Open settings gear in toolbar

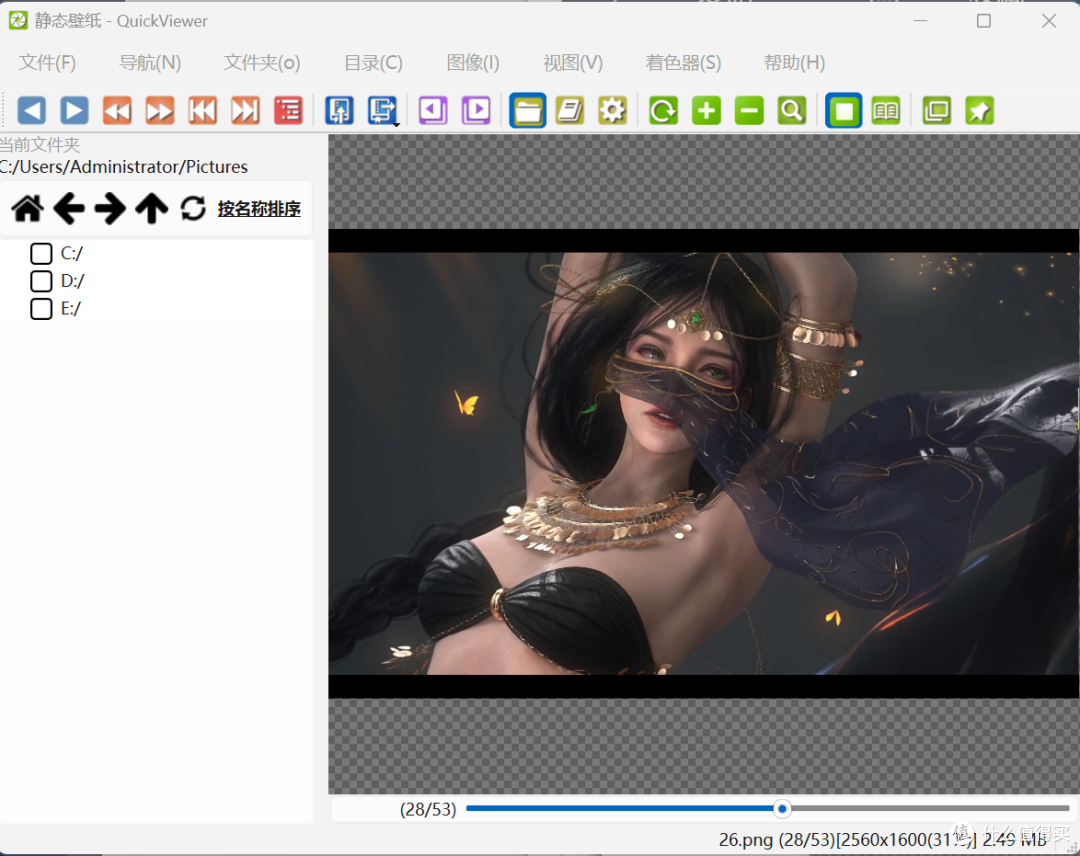tap(612, 110)
